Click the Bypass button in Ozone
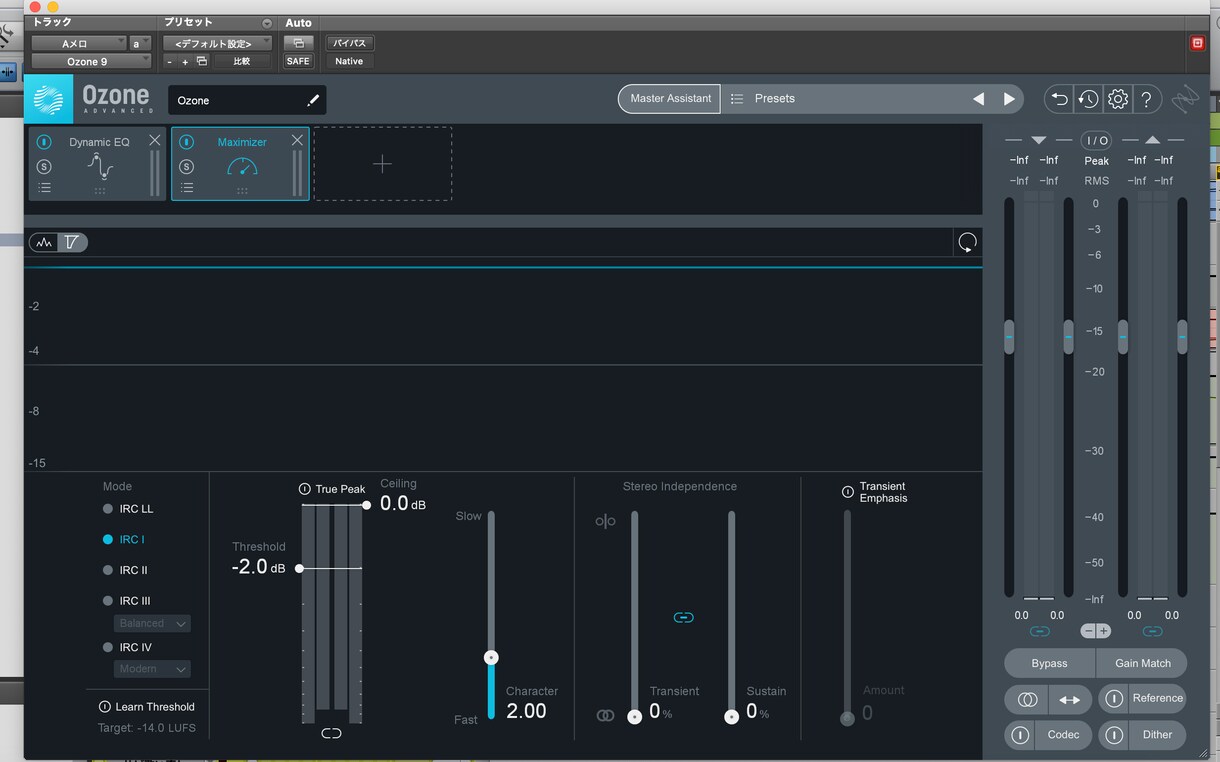 click(1050, 663)
